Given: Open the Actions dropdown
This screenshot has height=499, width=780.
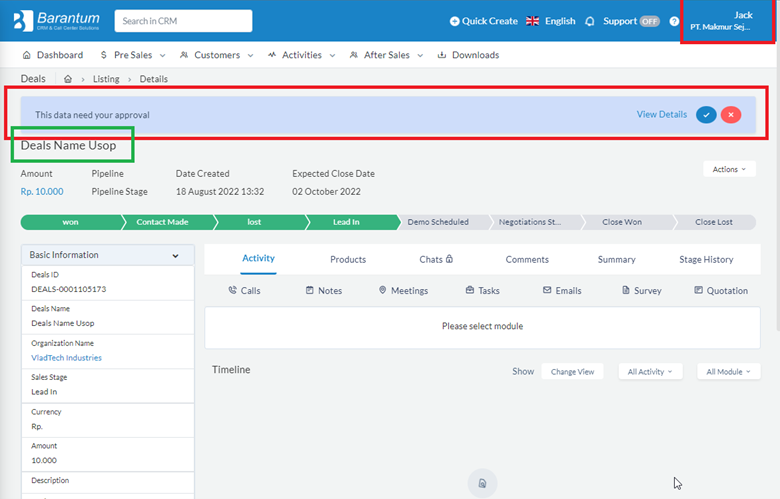Looking at the screenshot, I should click(x=729, y=169).
